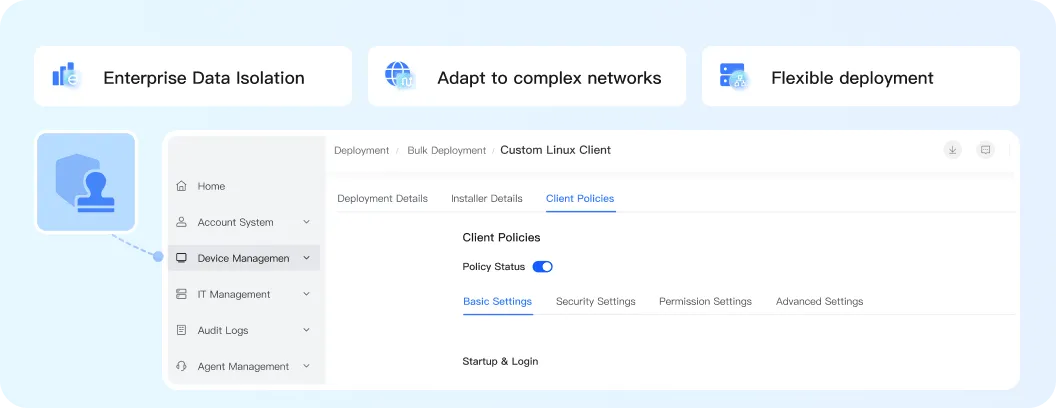Viewport: 1056px width, 408px height.
Task: Click the shield stamp feature thumbnail
Action: [86, 182]
